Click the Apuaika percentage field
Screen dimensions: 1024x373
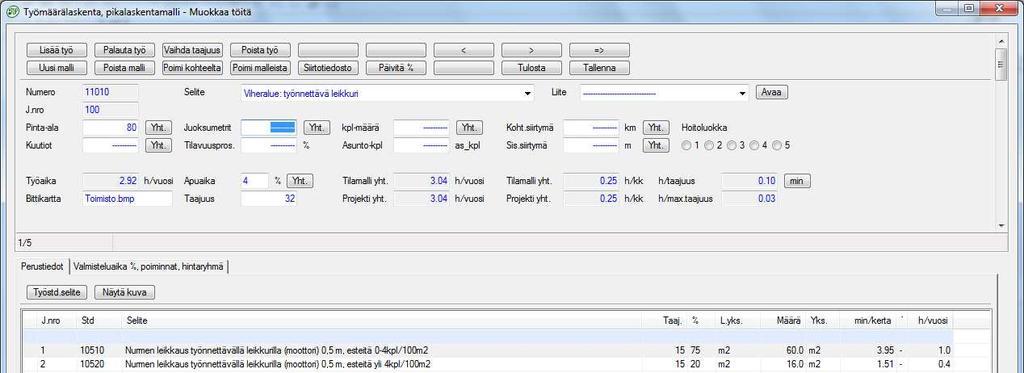[255, 180]
